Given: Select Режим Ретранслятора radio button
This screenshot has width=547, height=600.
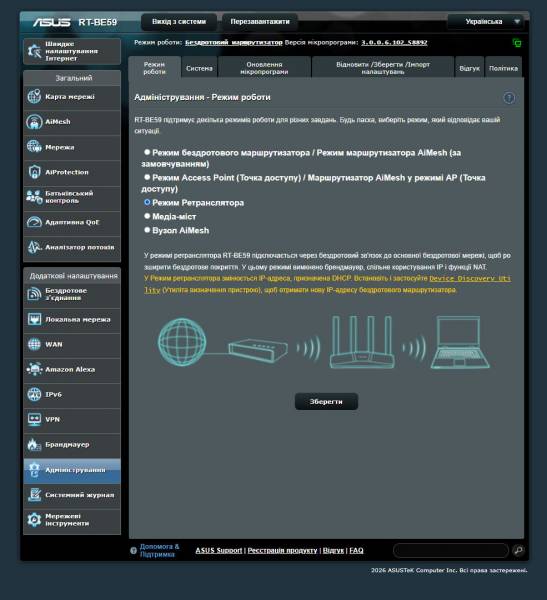Looking at the screenshot, I should [147, 202].
